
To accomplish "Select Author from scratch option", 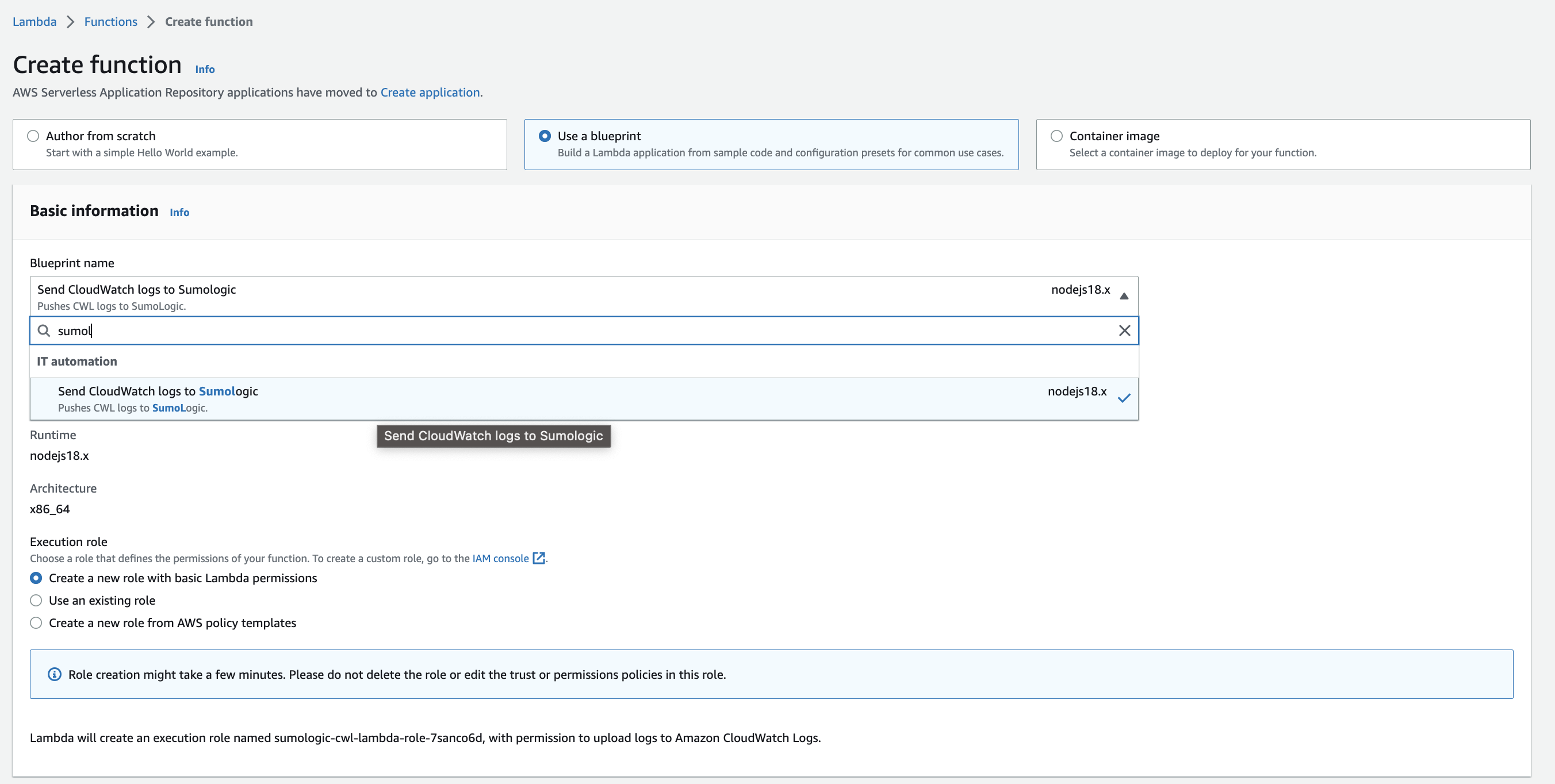I will [33, 136].
